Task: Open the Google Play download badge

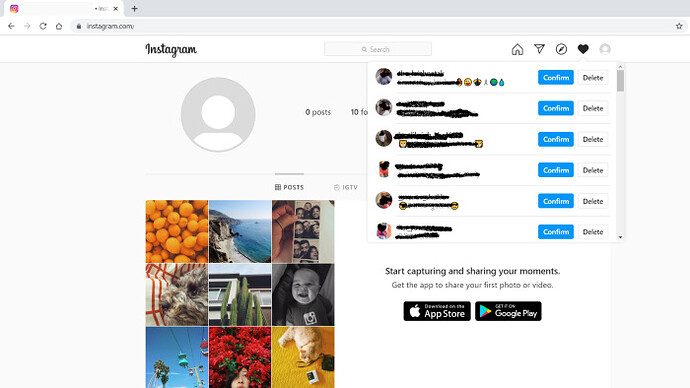Action: 508,311
